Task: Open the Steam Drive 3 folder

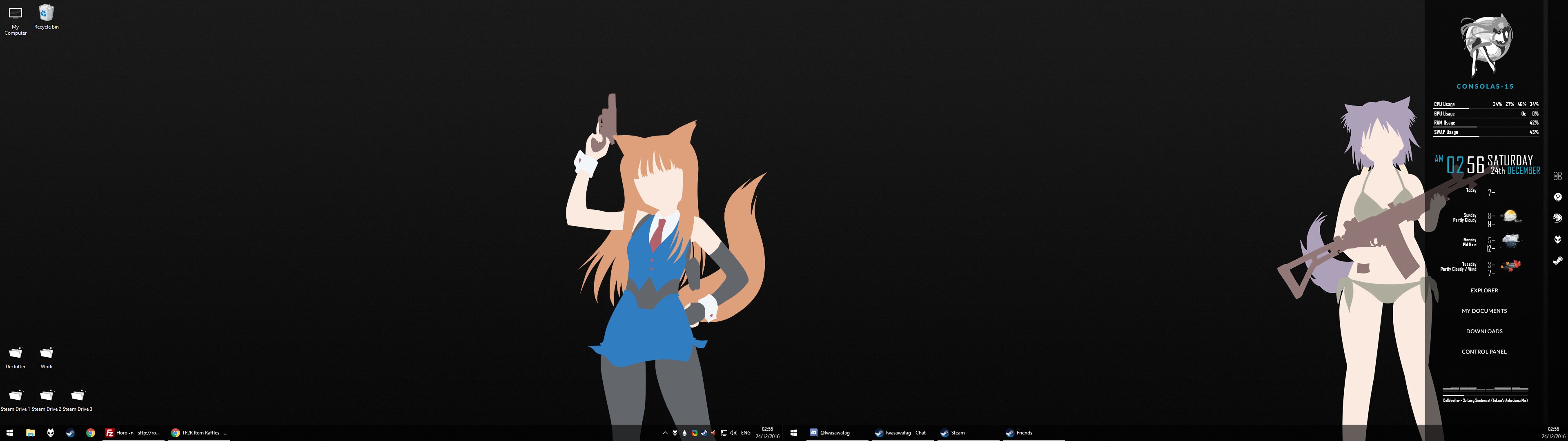Action: click(77, 400)
